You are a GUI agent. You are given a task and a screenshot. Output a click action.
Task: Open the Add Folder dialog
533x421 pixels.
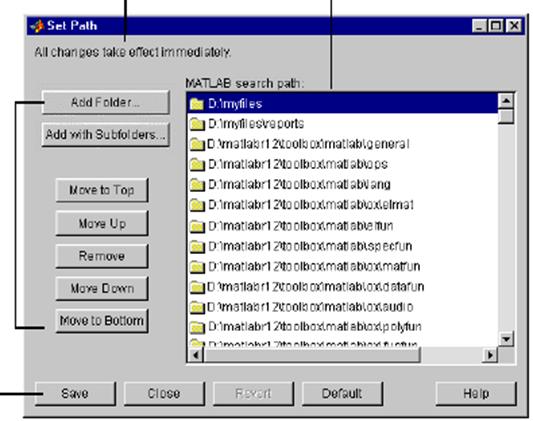pyautogui.click(x=105, y=102)
